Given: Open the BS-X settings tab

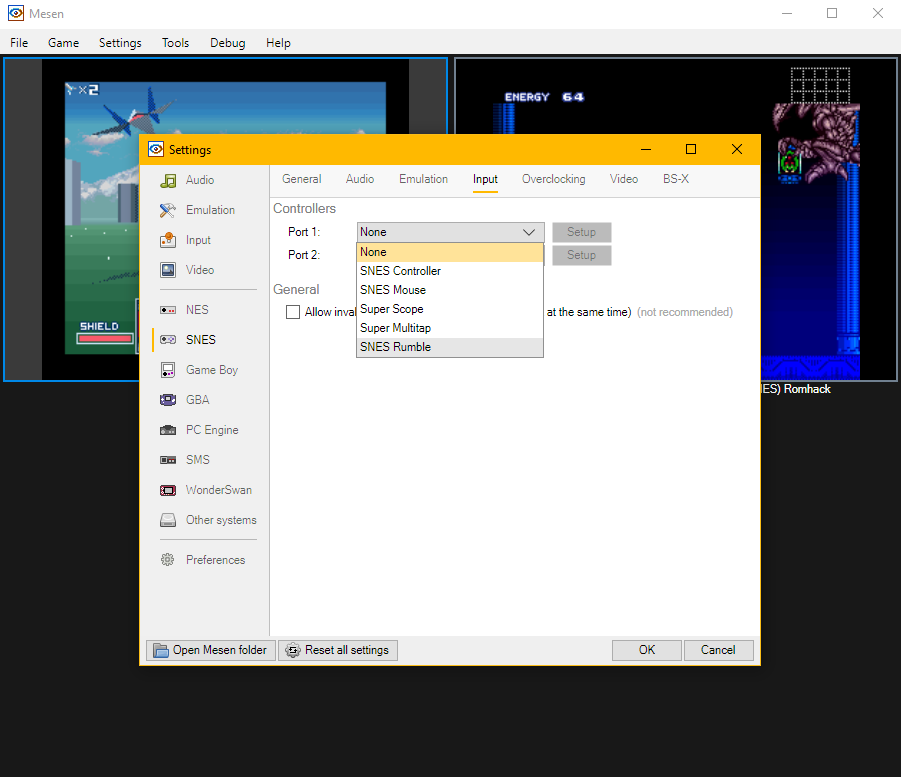Looking at the screenshot, I should tap(675, 179).
